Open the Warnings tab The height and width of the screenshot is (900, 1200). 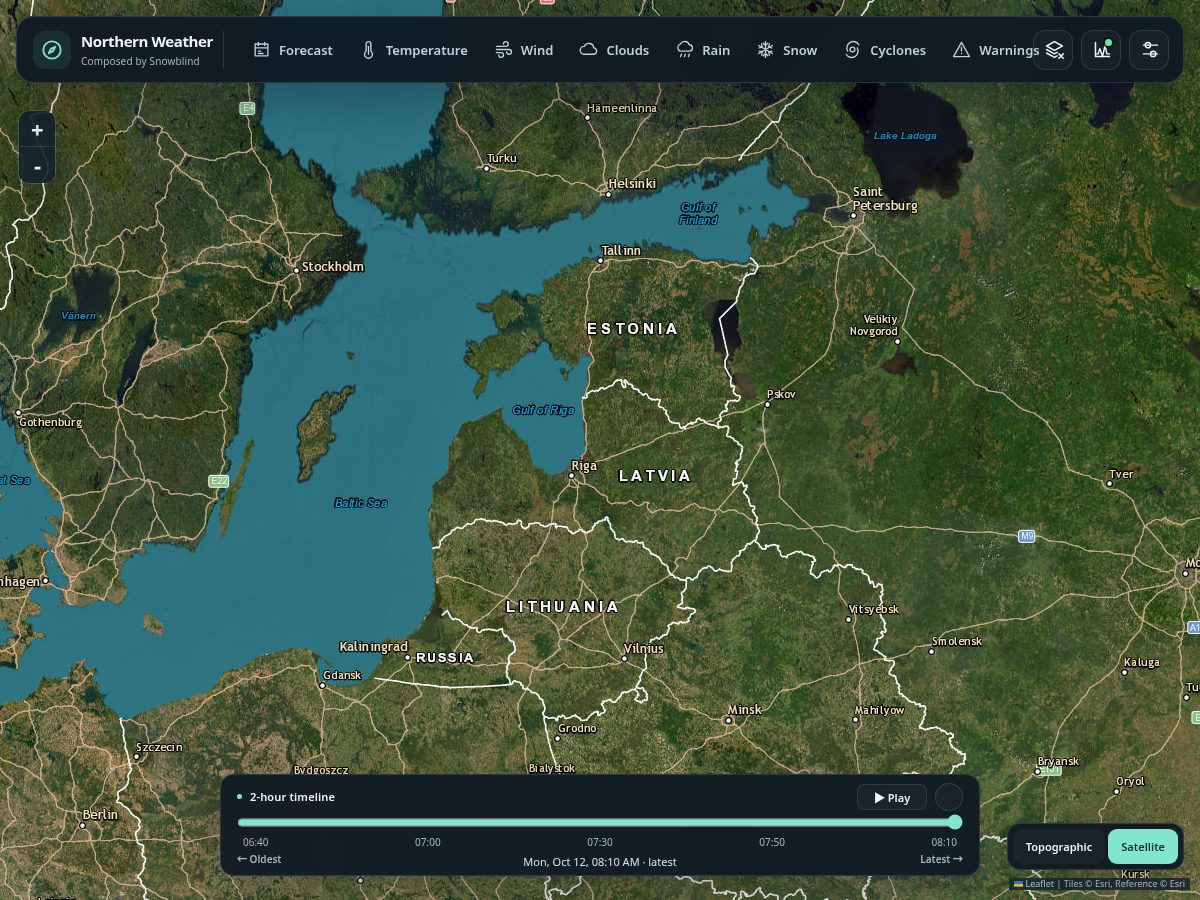[x=996, y=50]
